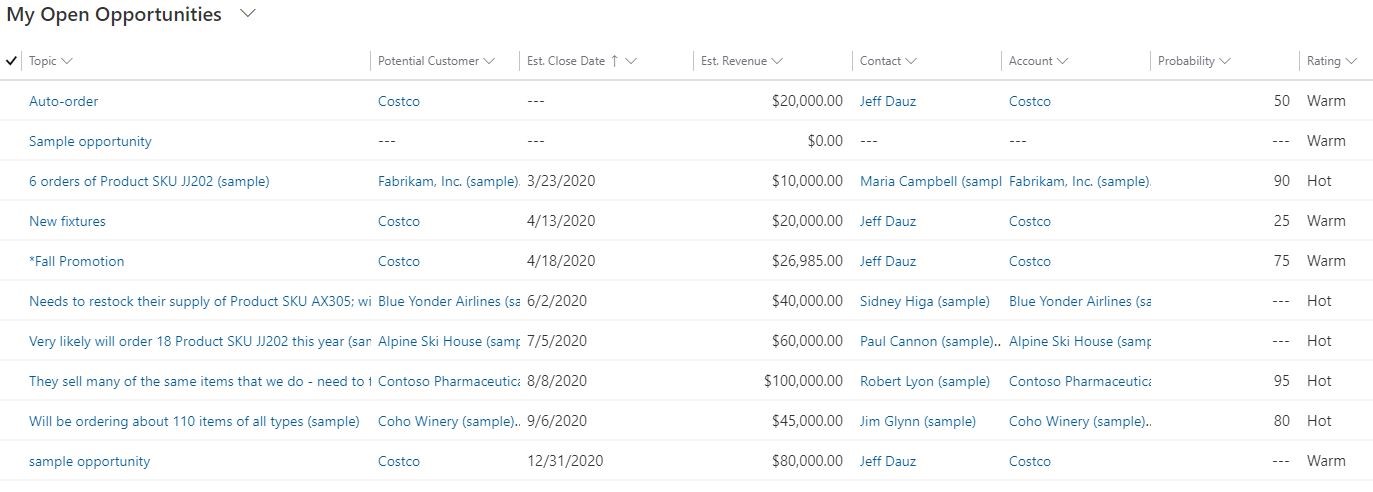Viewport: 1373px width, 492px height.
Task: Select the $100,000.00 revenue cell
Action: pos(803,381)
